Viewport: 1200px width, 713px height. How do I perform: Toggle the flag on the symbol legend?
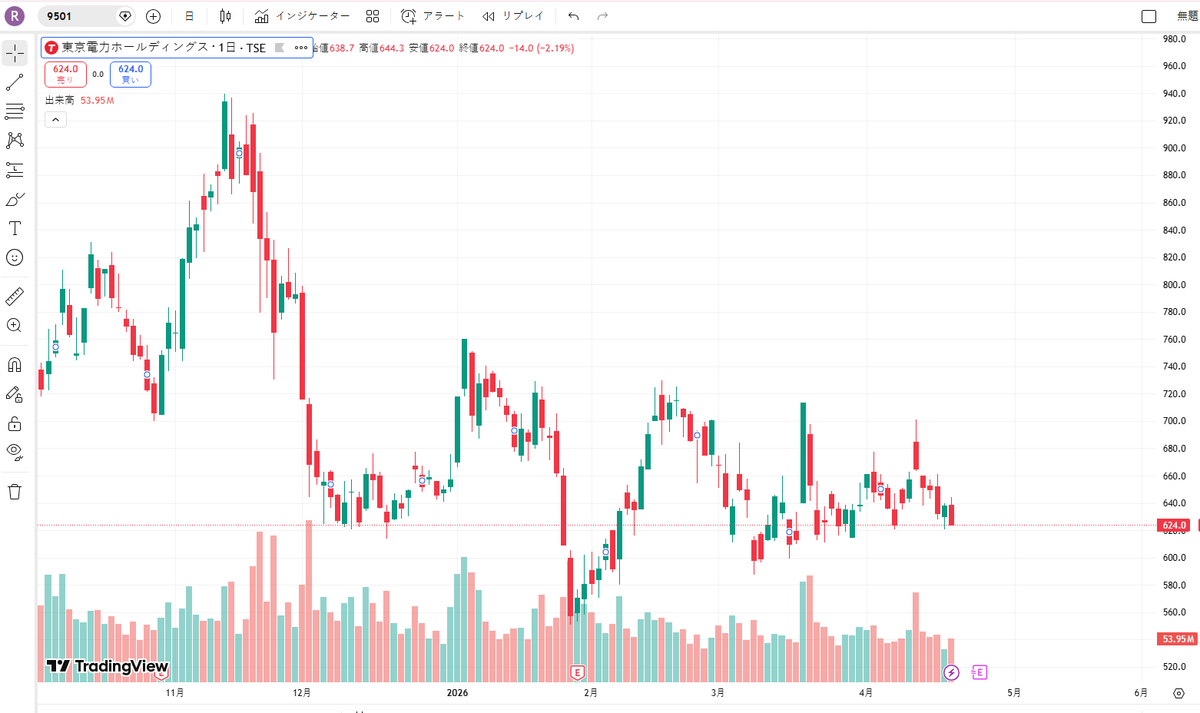[x=280, y=47]
